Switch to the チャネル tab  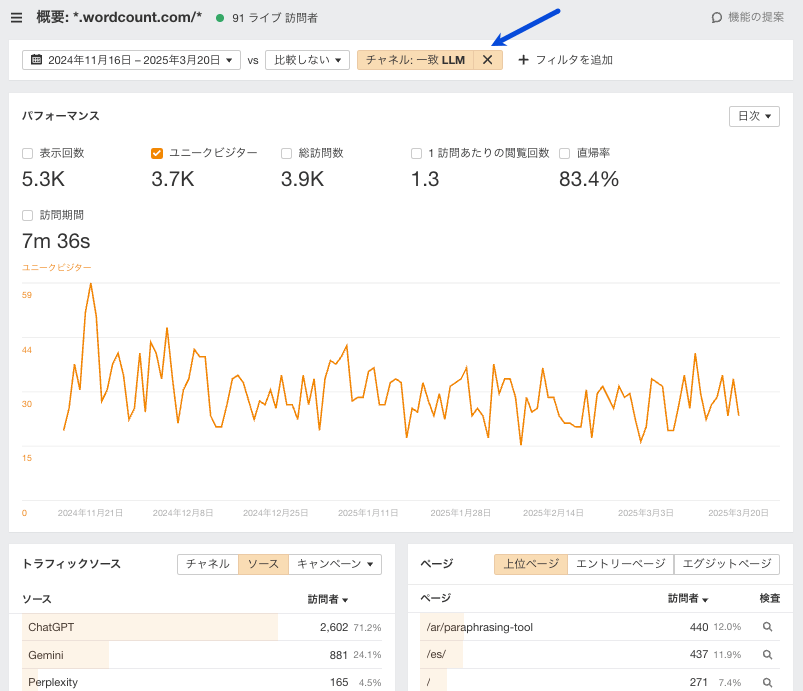(207, 564)
